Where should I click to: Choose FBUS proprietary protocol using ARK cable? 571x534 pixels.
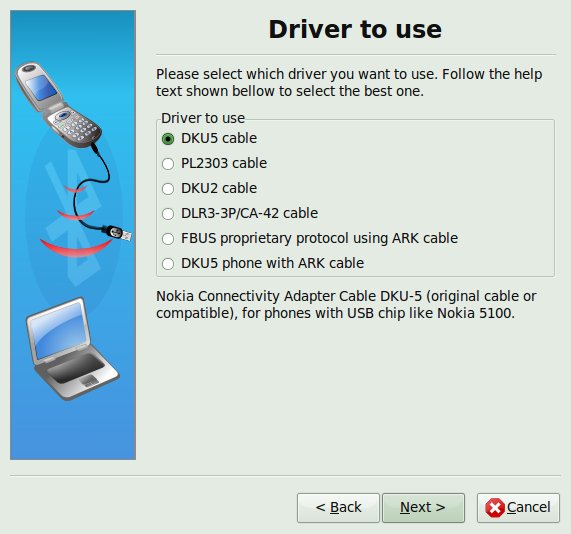(x=310, y=239)
